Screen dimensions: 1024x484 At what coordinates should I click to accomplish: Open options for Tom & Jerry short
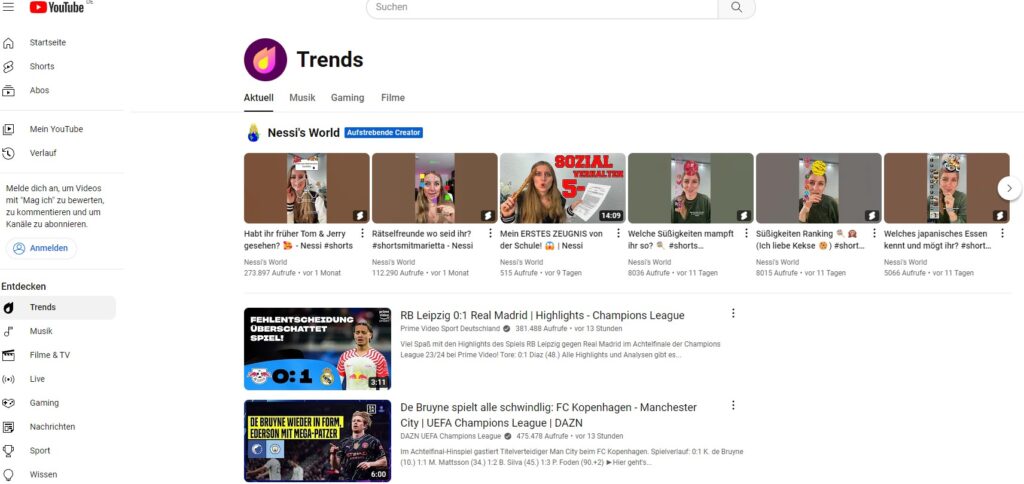point(362,233)
